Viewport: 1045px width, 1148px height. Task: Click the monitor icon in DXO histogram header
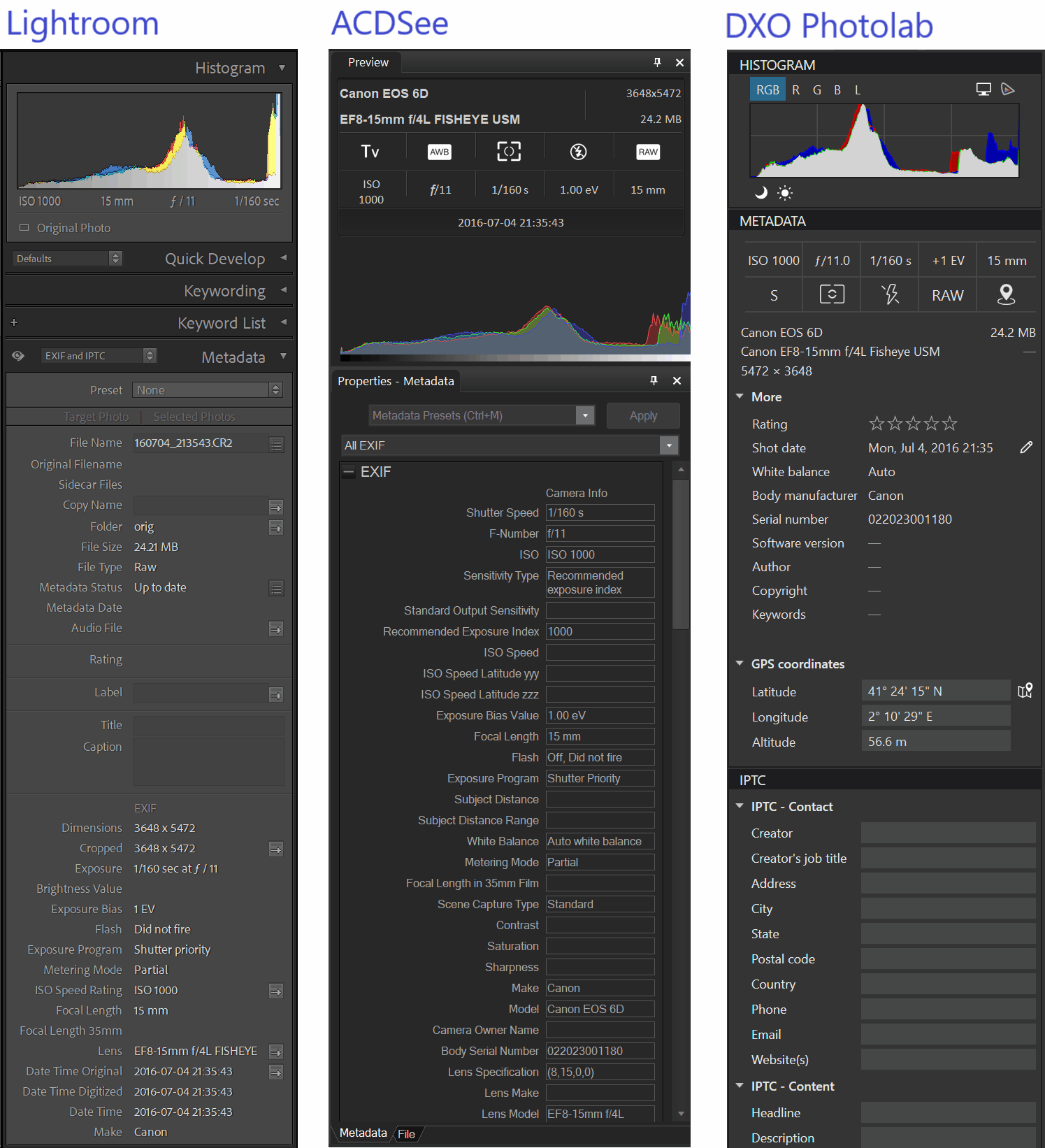pos(983,89)
